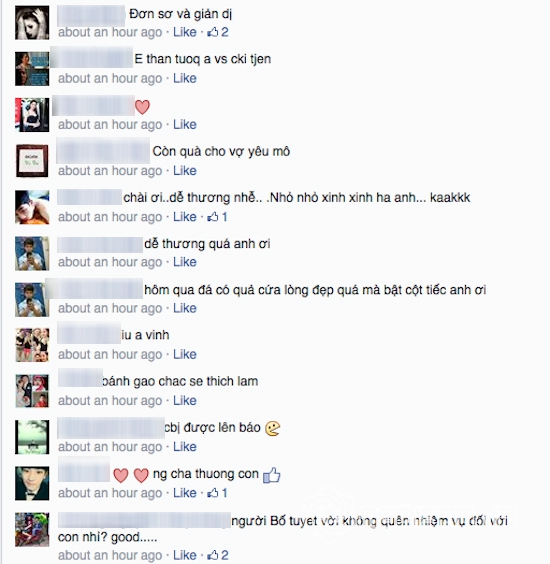Open avatar beside 'E than tuoq a' comment
The width and height of the screenshot is (550, 564).
click(32, 69)
